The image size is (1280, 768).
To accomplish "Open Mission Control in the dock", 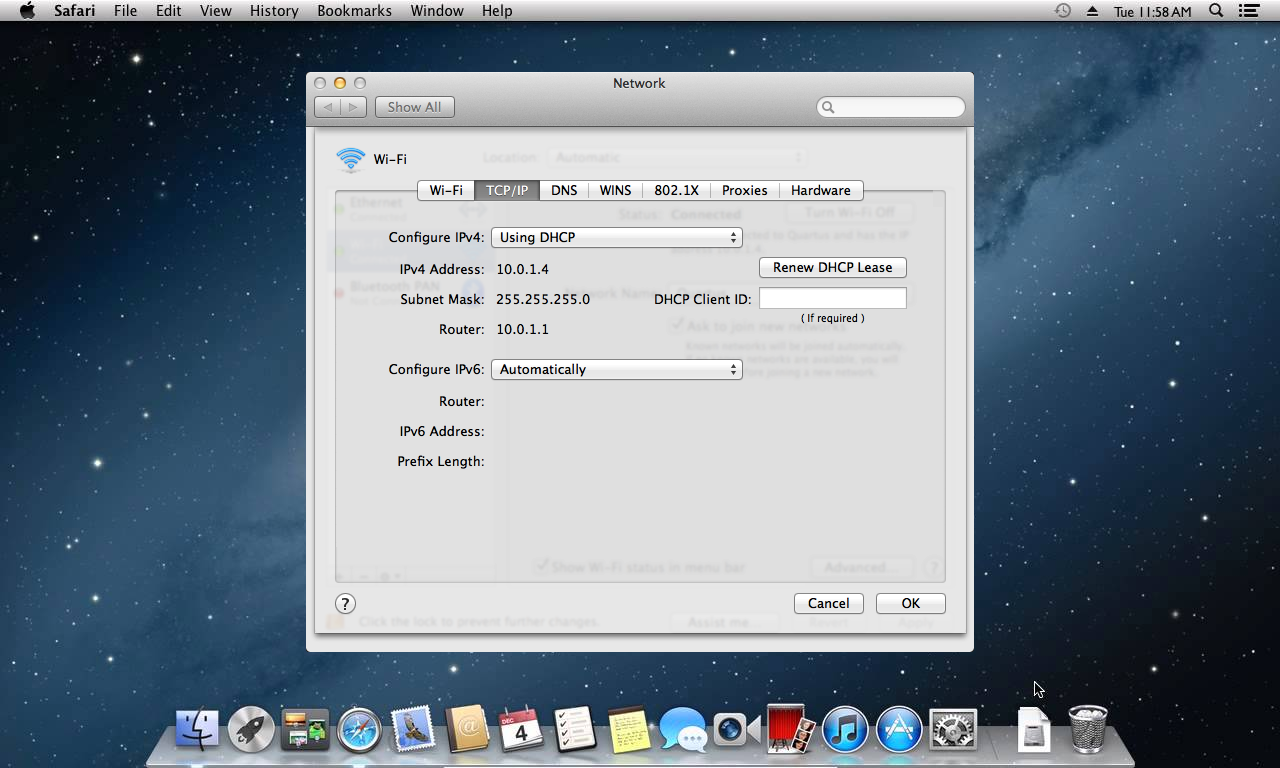I will [x=305, y=729].
